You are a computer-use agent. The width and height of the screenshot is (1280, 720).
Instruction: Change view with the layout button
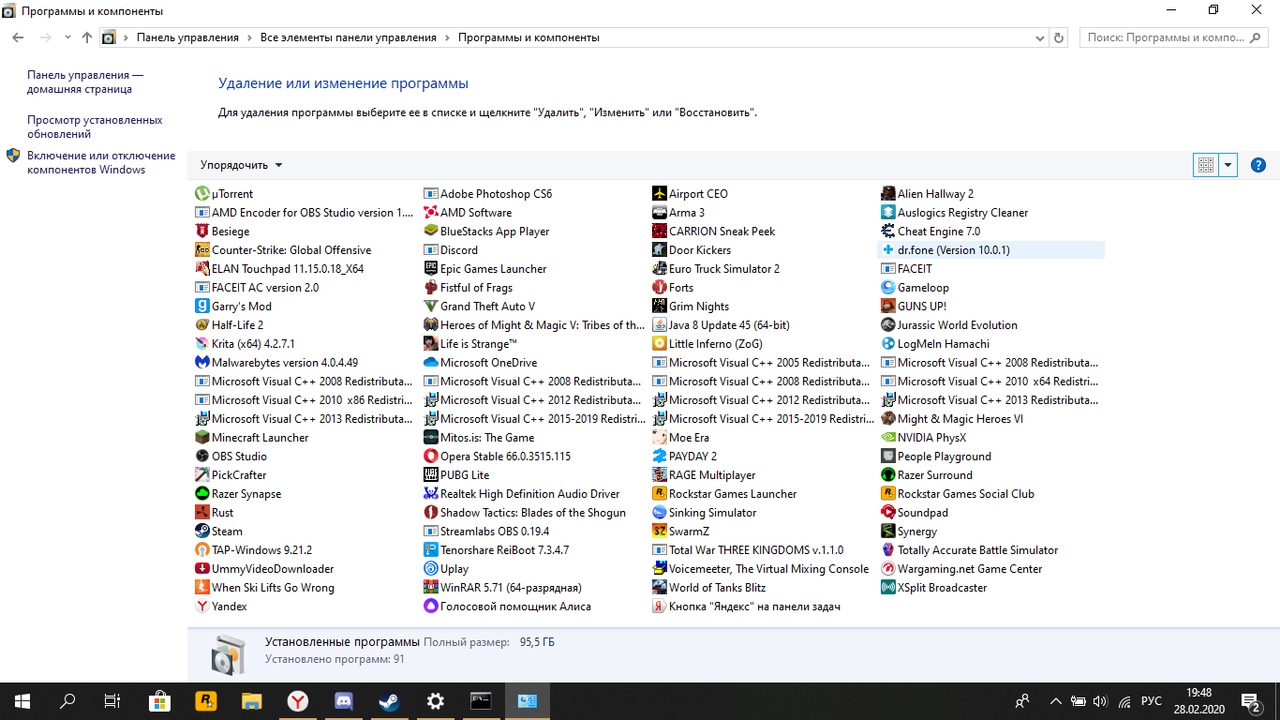pyautogui.click(x=1205, y=165)
